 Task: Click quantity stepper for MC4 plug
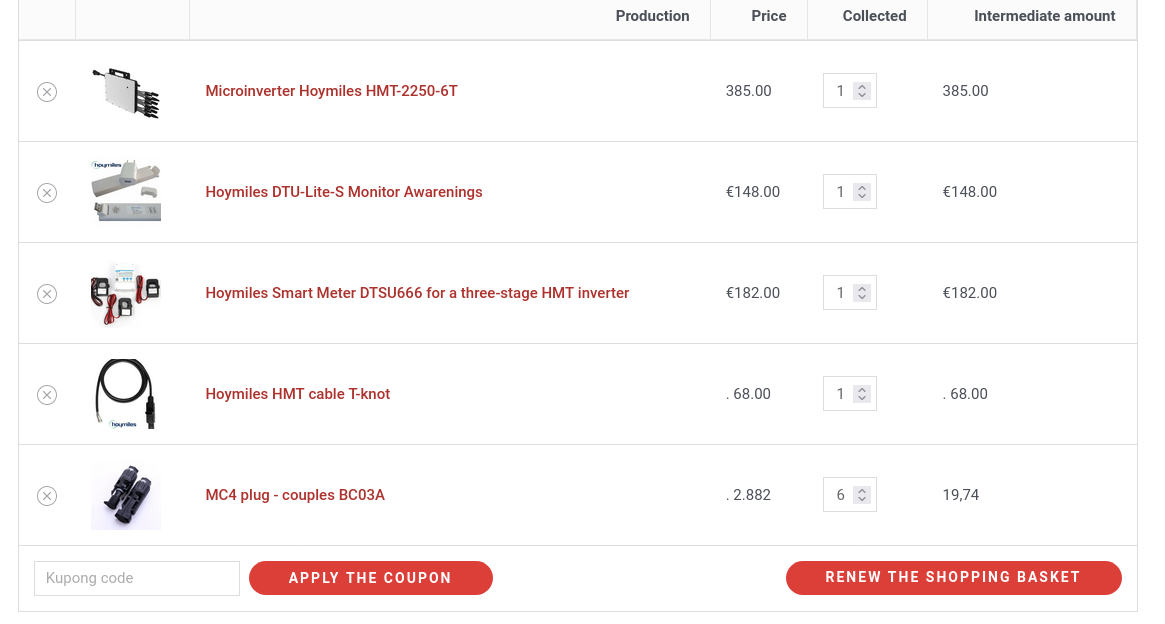(x=862, y=495)
